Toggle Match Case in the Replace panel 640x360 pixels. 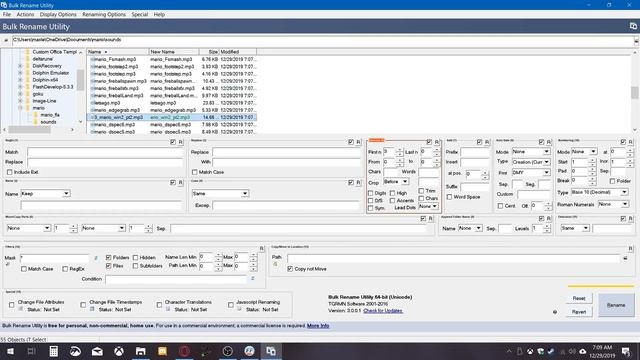click(195, 172)
